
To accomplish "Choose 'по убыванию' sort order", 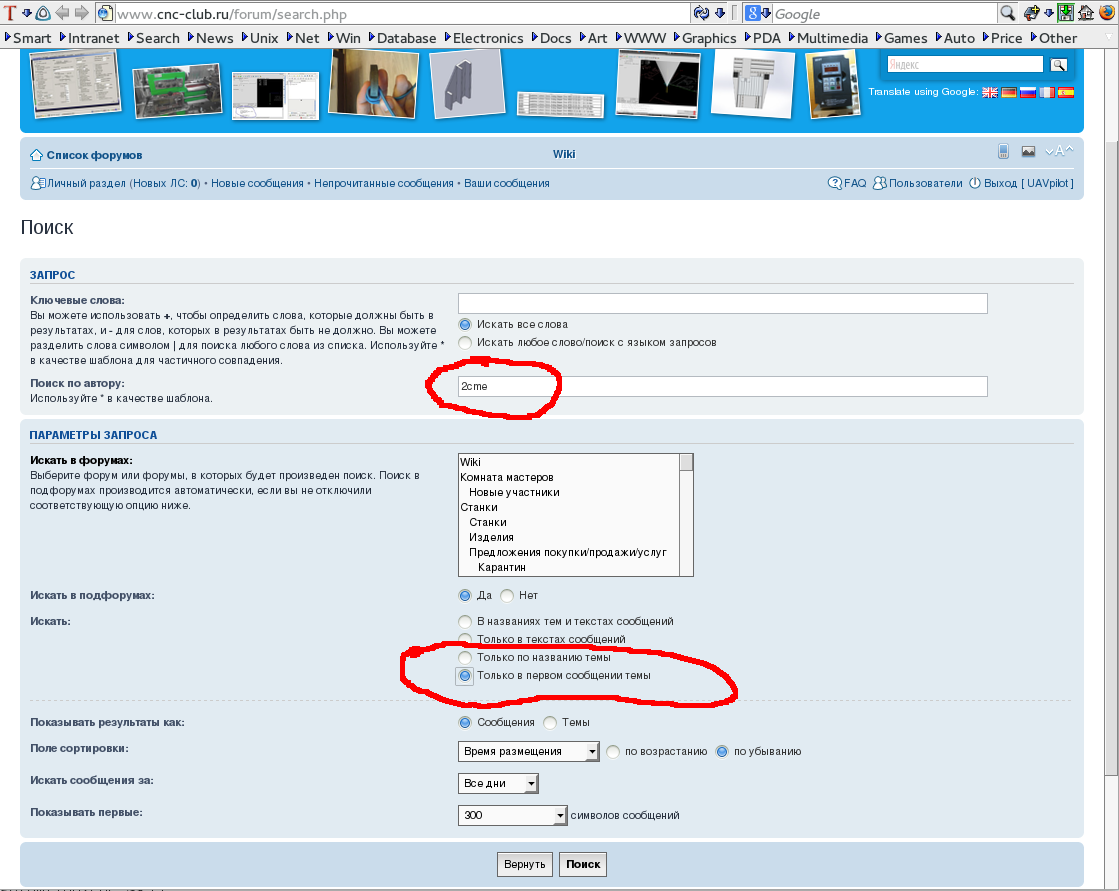I will (x=722, y=752).
